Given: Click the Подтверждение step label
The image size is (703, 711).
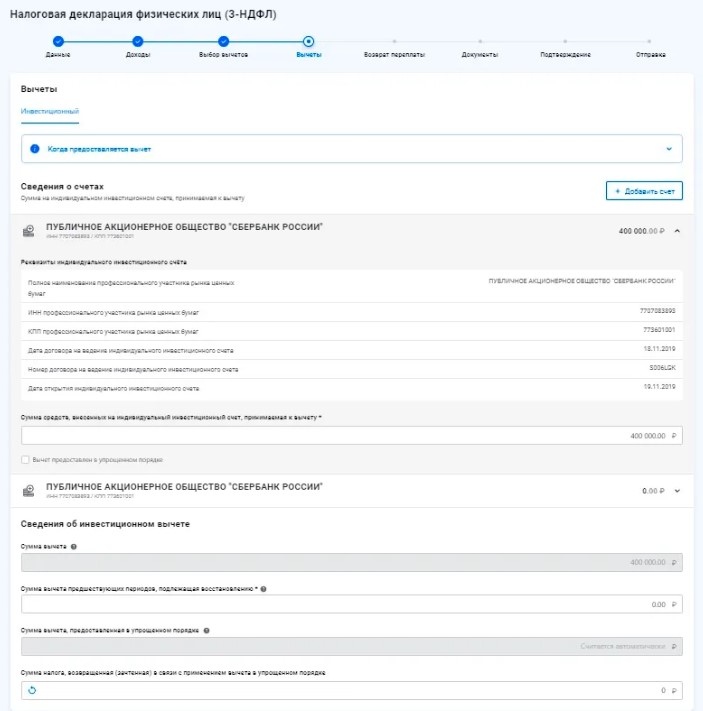Looking at the screenshot, I should click(x=565, y=54).
